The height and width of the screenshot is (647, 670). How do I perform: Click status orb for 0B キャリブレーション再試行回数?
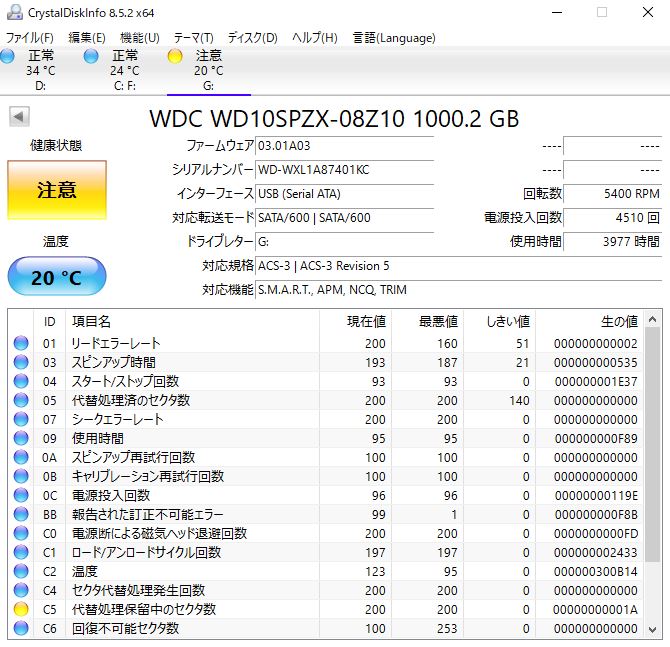(21, 476)
